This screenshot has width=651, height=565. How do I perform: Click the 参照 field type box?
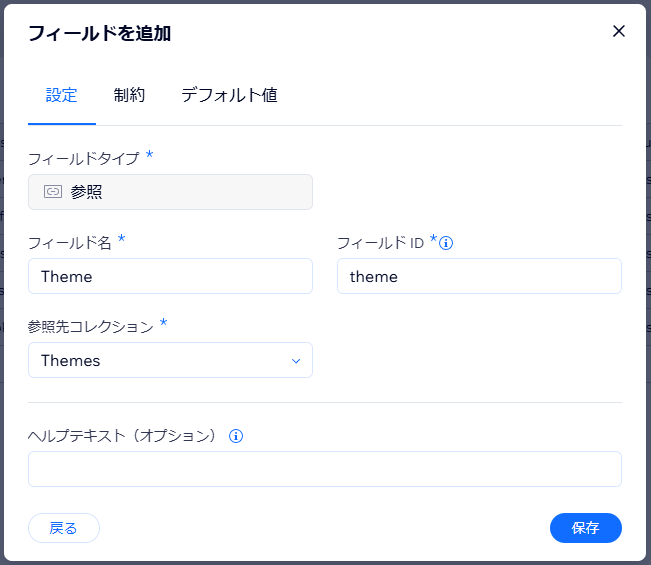point(170,192)
